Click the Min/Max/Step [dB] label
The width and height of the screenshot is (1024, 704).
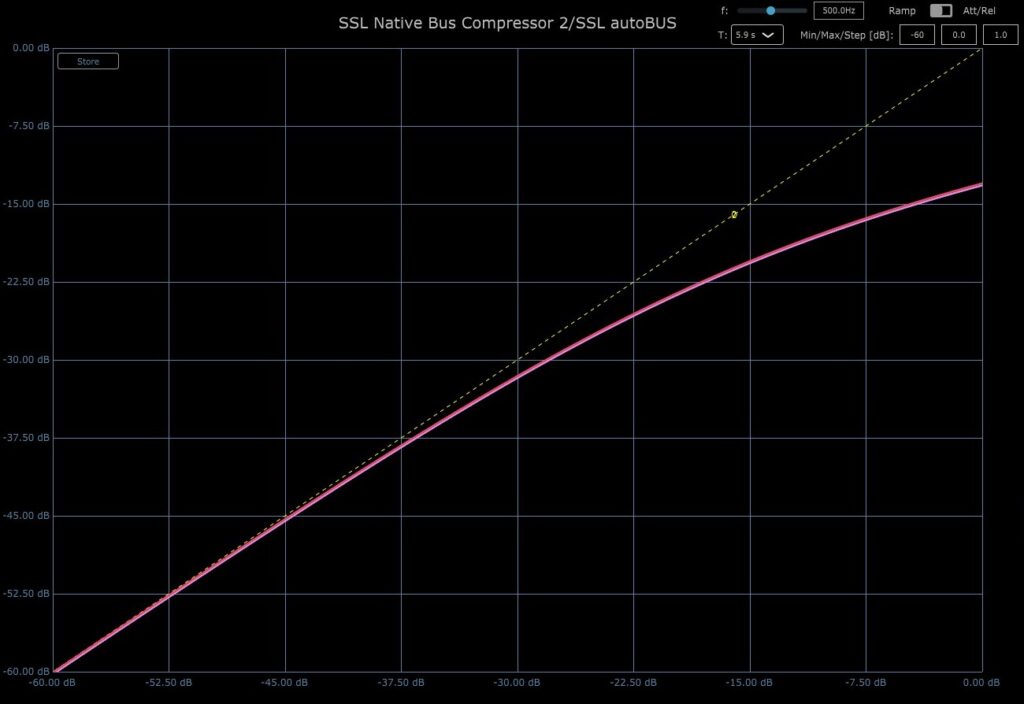[x=845, y=34]
